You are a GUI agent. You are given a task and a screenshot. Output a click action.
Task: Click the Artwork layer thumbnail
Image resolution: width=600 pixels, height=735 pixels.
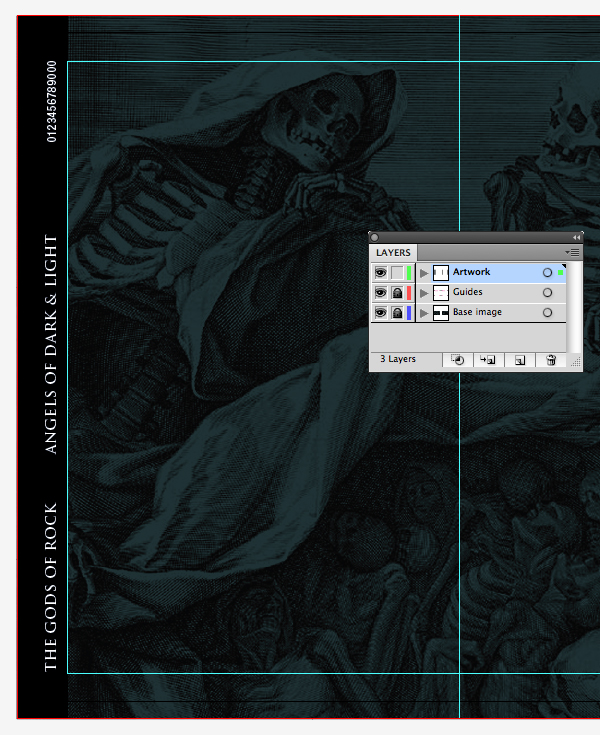click(441, 273)
